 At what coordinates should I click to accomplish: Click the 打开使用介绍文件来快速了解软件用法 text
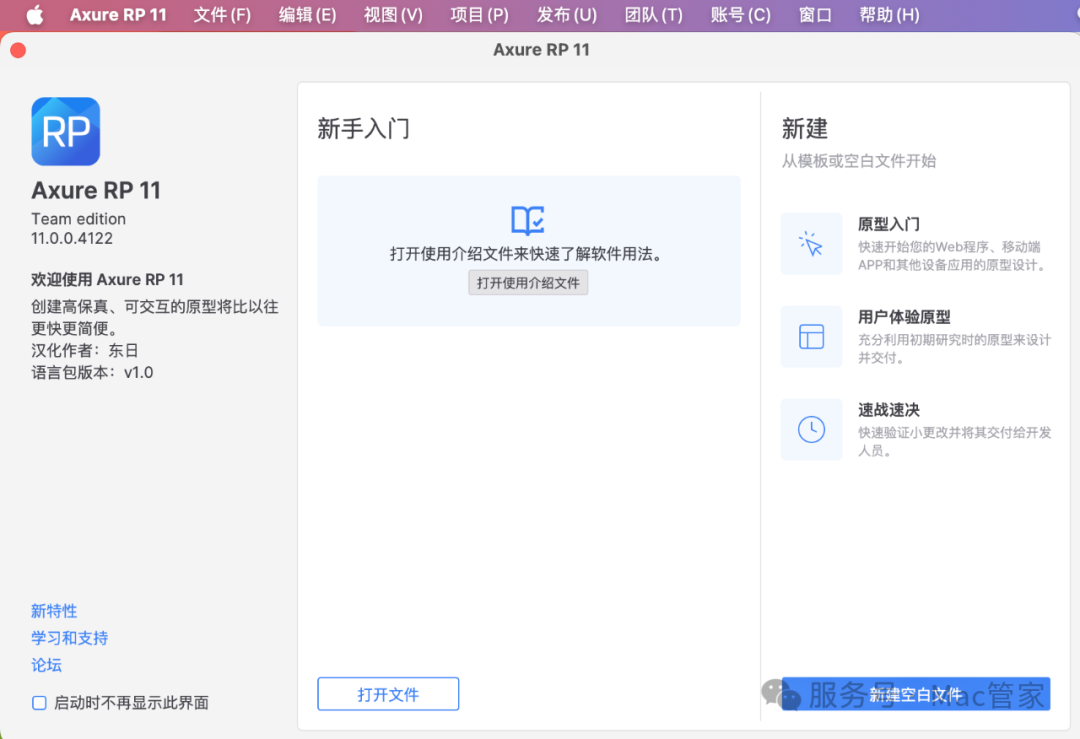tap(528, 254)
